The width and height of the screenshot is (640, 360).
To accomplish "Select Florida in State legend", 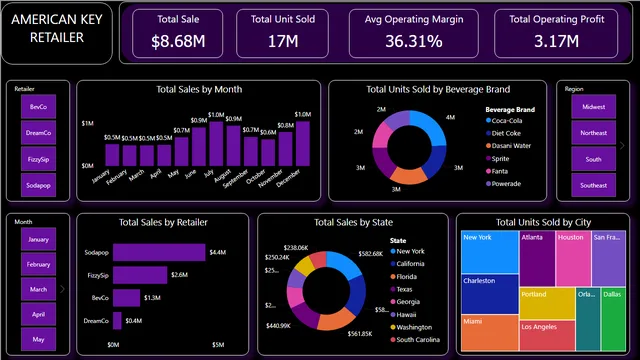I will click(x=404, y=276).
